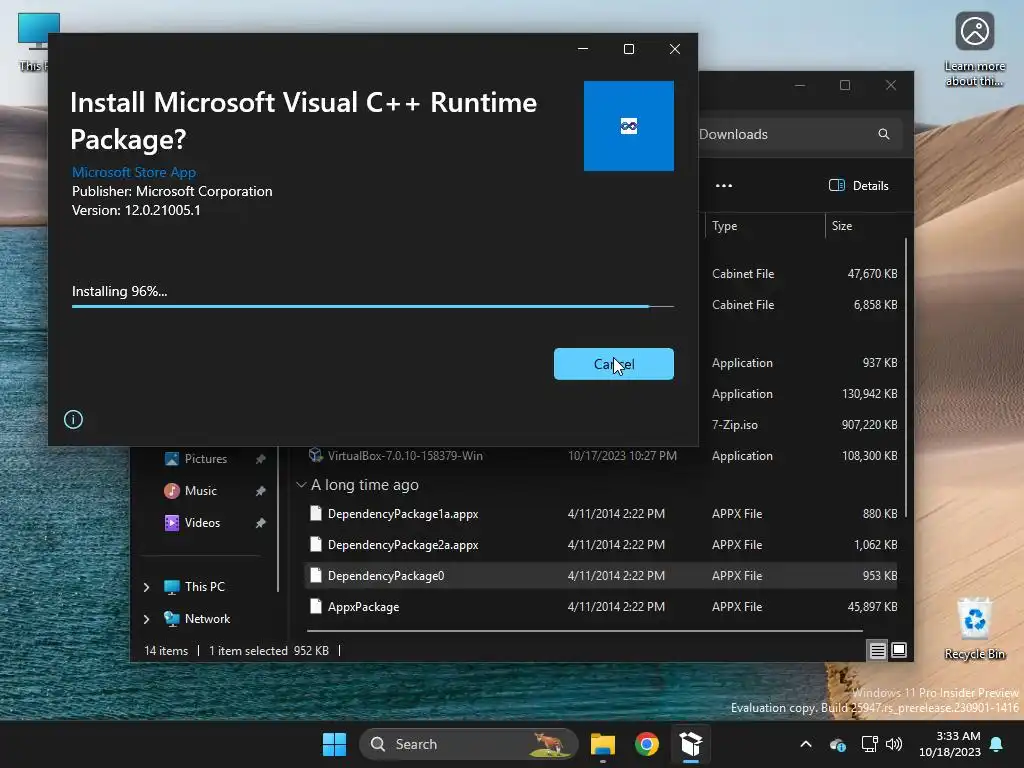Toggle the Details pane in File Explorer
This screenshot has height=768, width=1024.
[858, 185]
